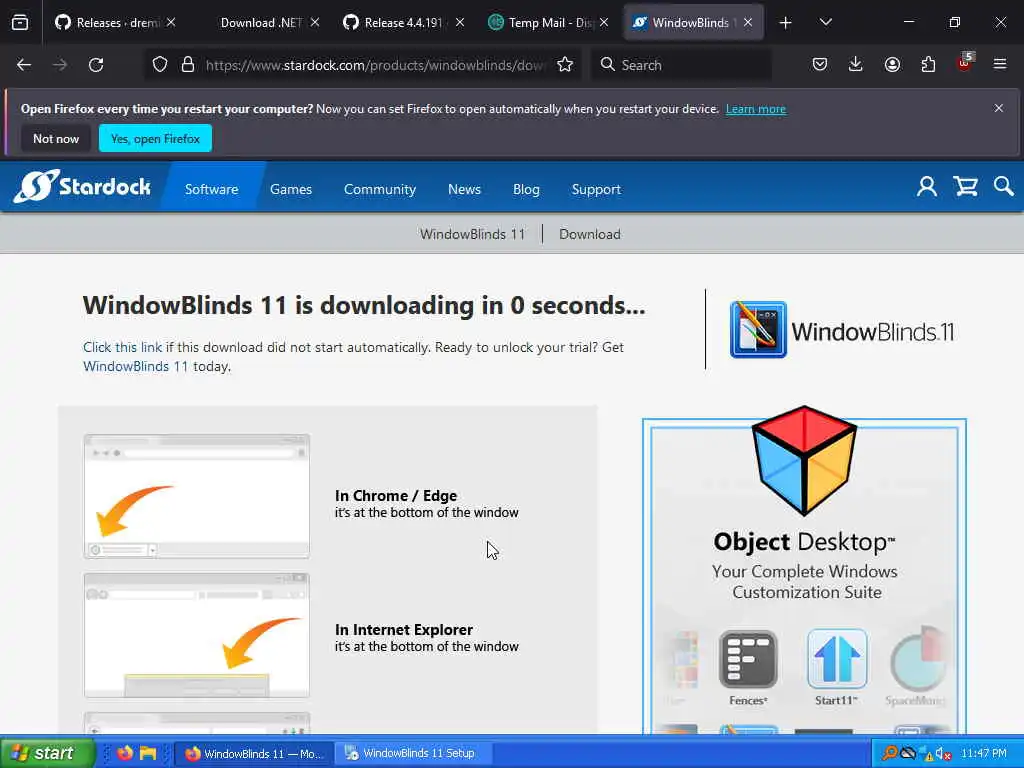Open the folder icon in quick launch
This screenshot has height=768, width=1024.
[x=148, y=753]
